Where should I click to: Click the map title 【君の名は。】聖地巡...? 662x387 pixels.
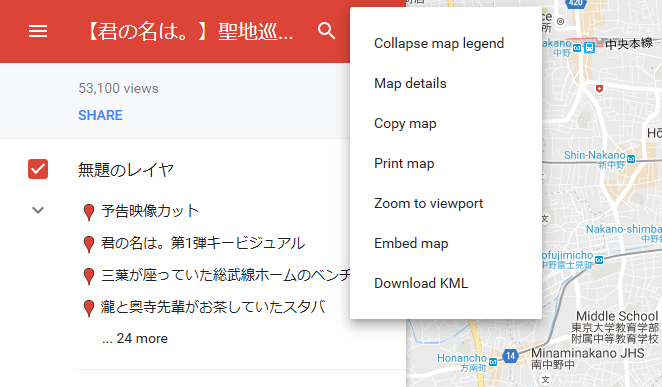point(189,31)
